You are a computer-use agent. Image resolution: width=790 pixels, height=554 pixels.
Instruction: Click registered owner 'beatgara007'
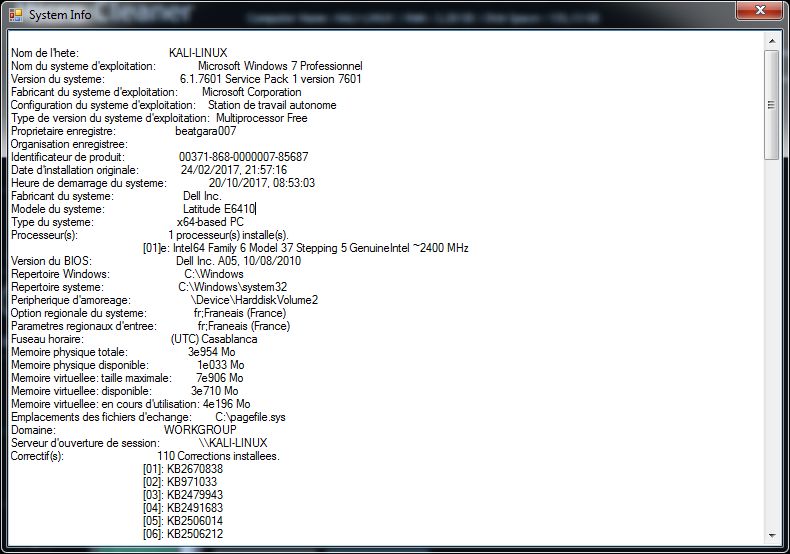(206, 131)
